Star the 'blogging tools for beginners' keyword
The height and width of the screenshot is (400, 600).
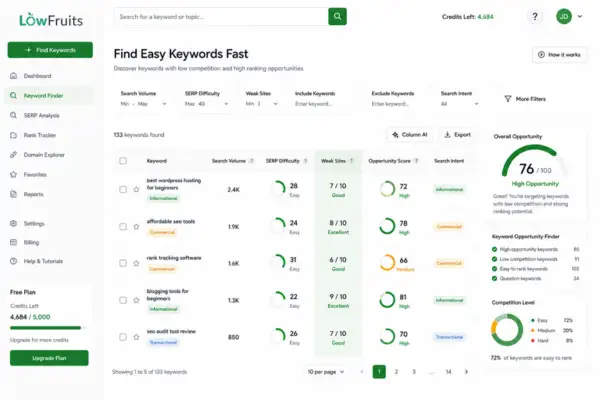click(136, 300)
